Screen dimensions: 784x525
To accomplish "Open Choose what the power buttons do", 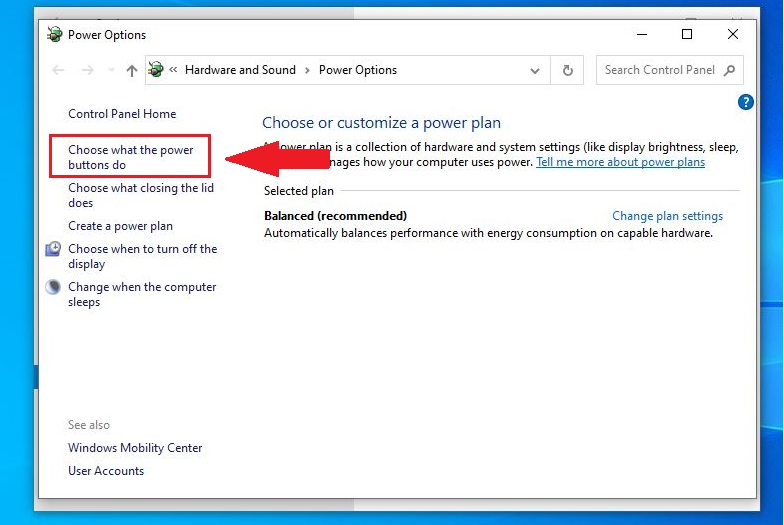I will pyautogui.click(x=130, y=157).
